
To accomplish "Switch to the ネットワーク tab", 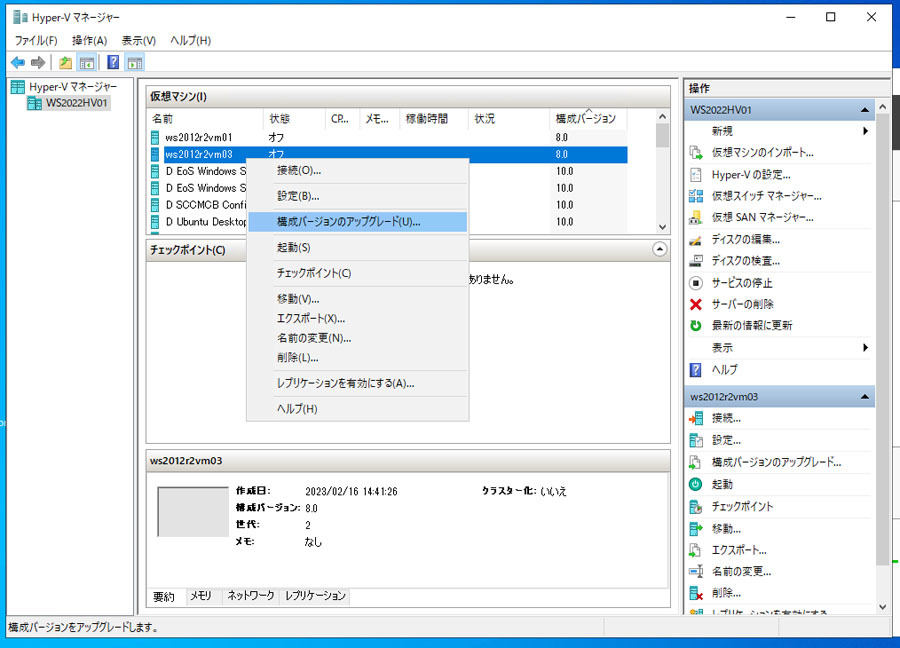I will (x=250, y=596).
